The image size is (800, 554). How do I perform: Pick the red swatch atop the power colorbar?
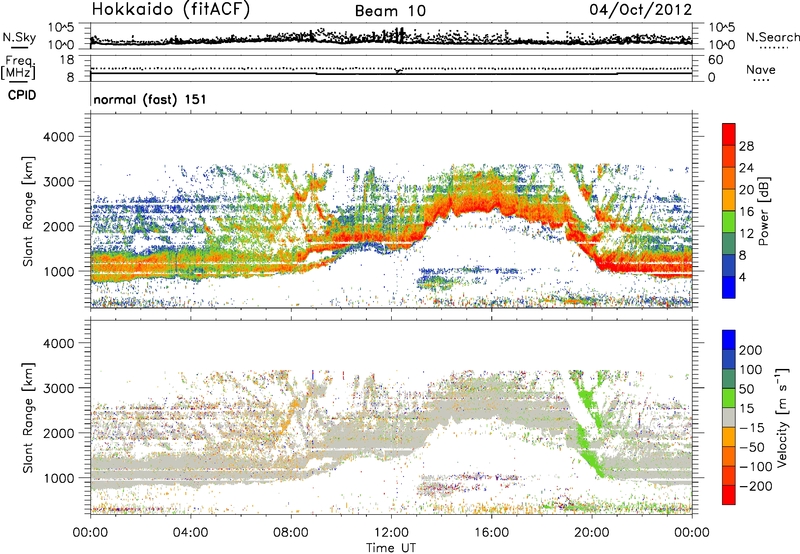tap(729, 135)
